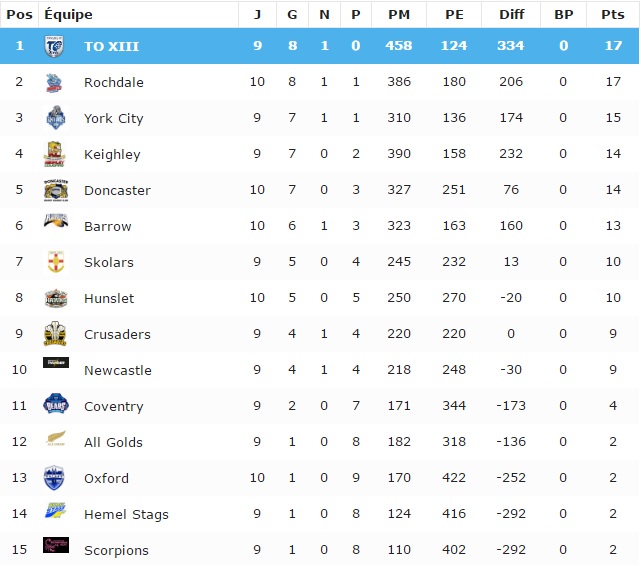Click the York City club crest

click(x=55, y=118)
